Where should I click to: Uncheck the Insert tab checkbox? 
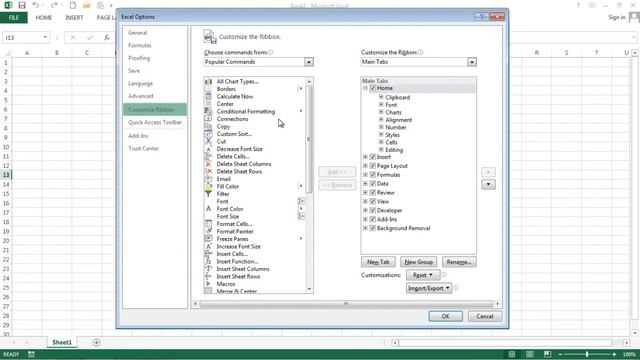373,157
